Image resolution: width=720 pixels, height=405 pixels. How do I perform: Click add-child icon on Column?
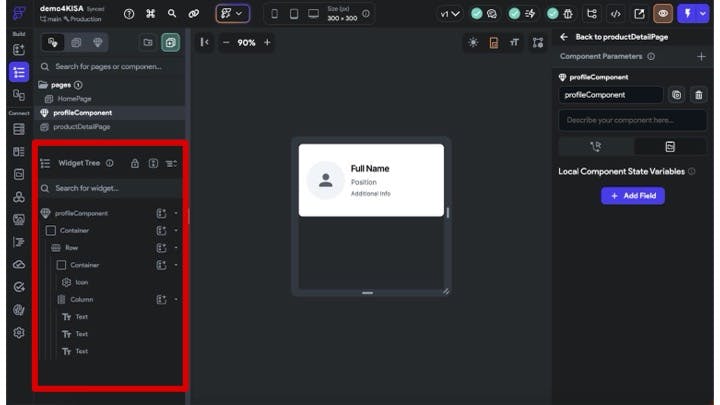pos(161,299)
